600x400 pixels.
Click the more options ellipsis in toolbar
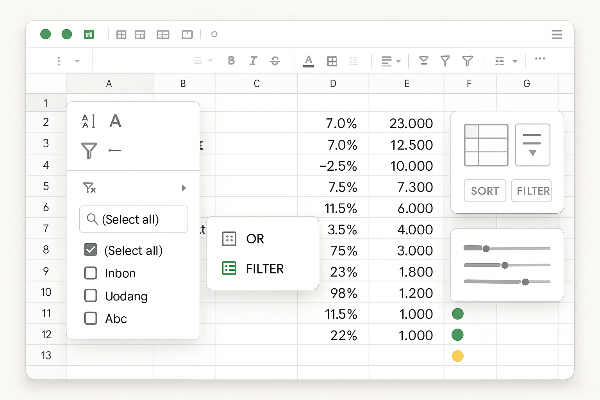point(540,59)
